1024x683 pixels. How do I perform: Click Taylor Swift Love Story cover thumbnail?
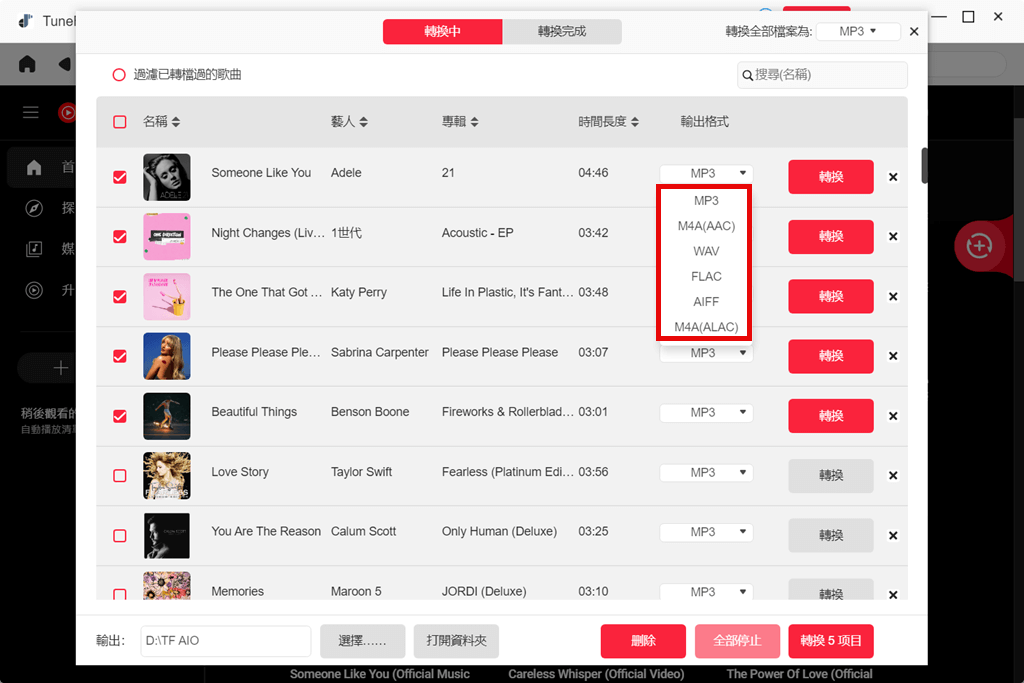pyautogui.click(x=167, y=475)
